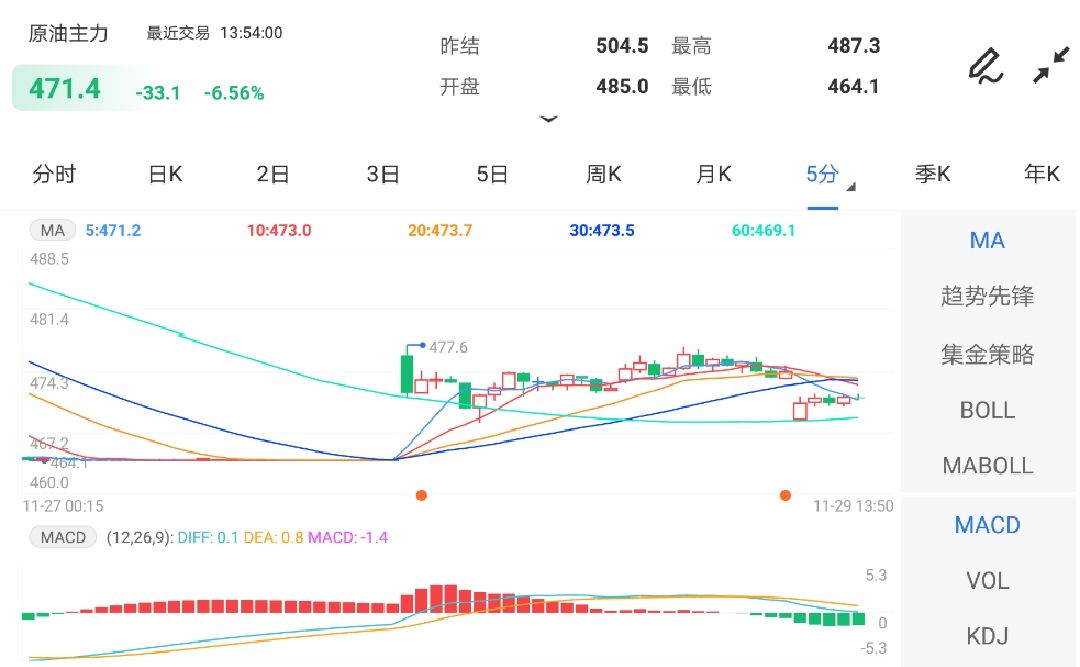Switch sub-chart to VOL indicator

987,580
